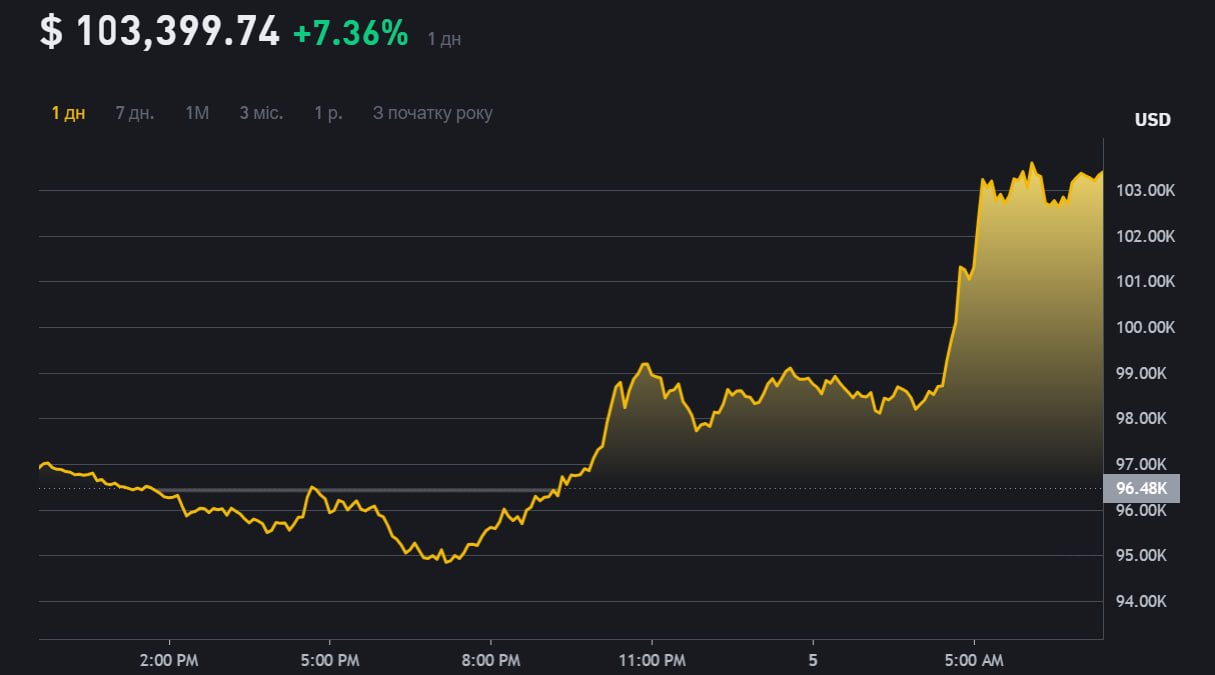Switch chart to "7 дн." range
The image size is (1215, 675).
135,113
